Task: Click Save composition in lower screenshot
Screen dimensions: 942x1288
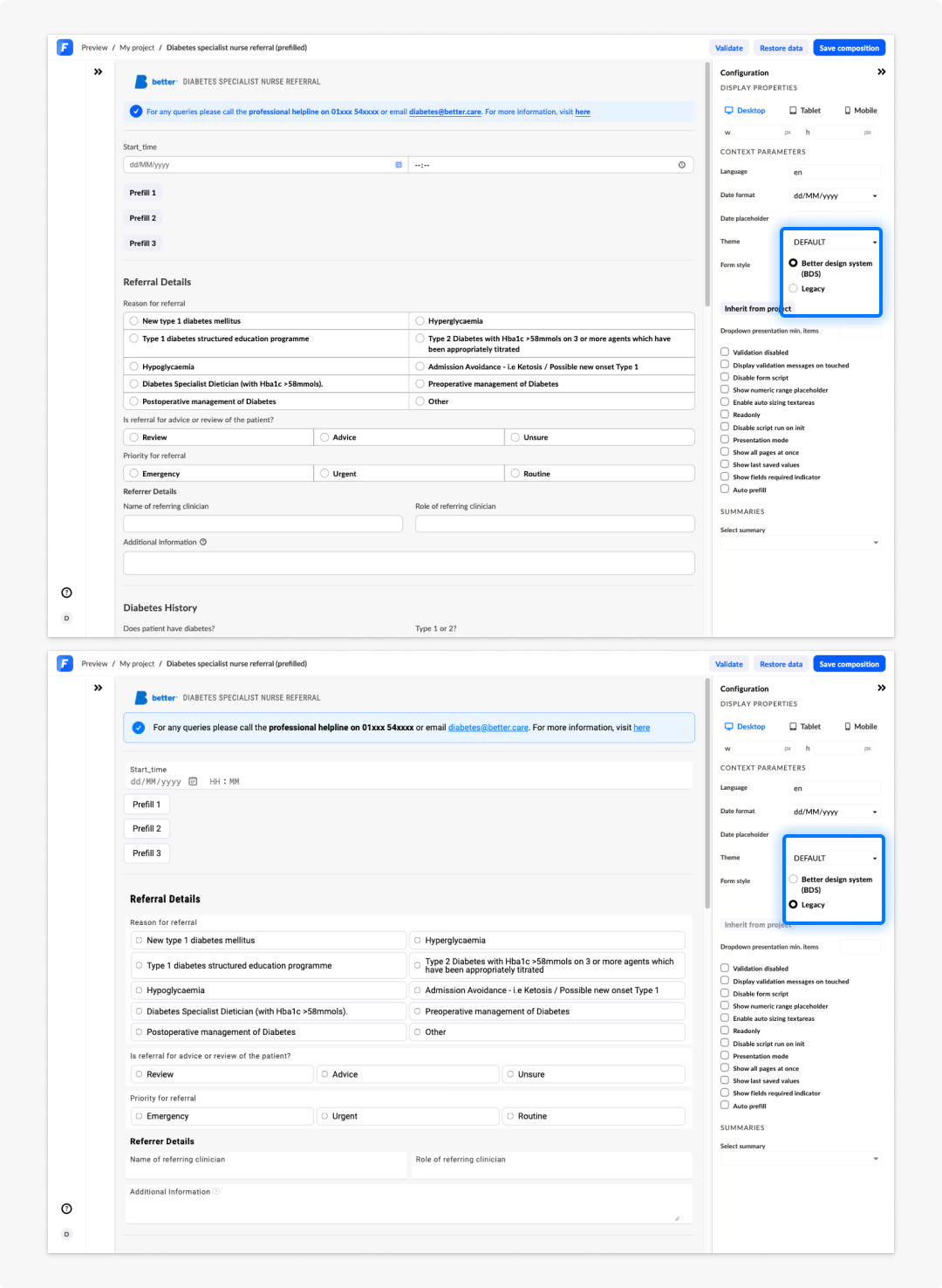Action: click(850, 664)
